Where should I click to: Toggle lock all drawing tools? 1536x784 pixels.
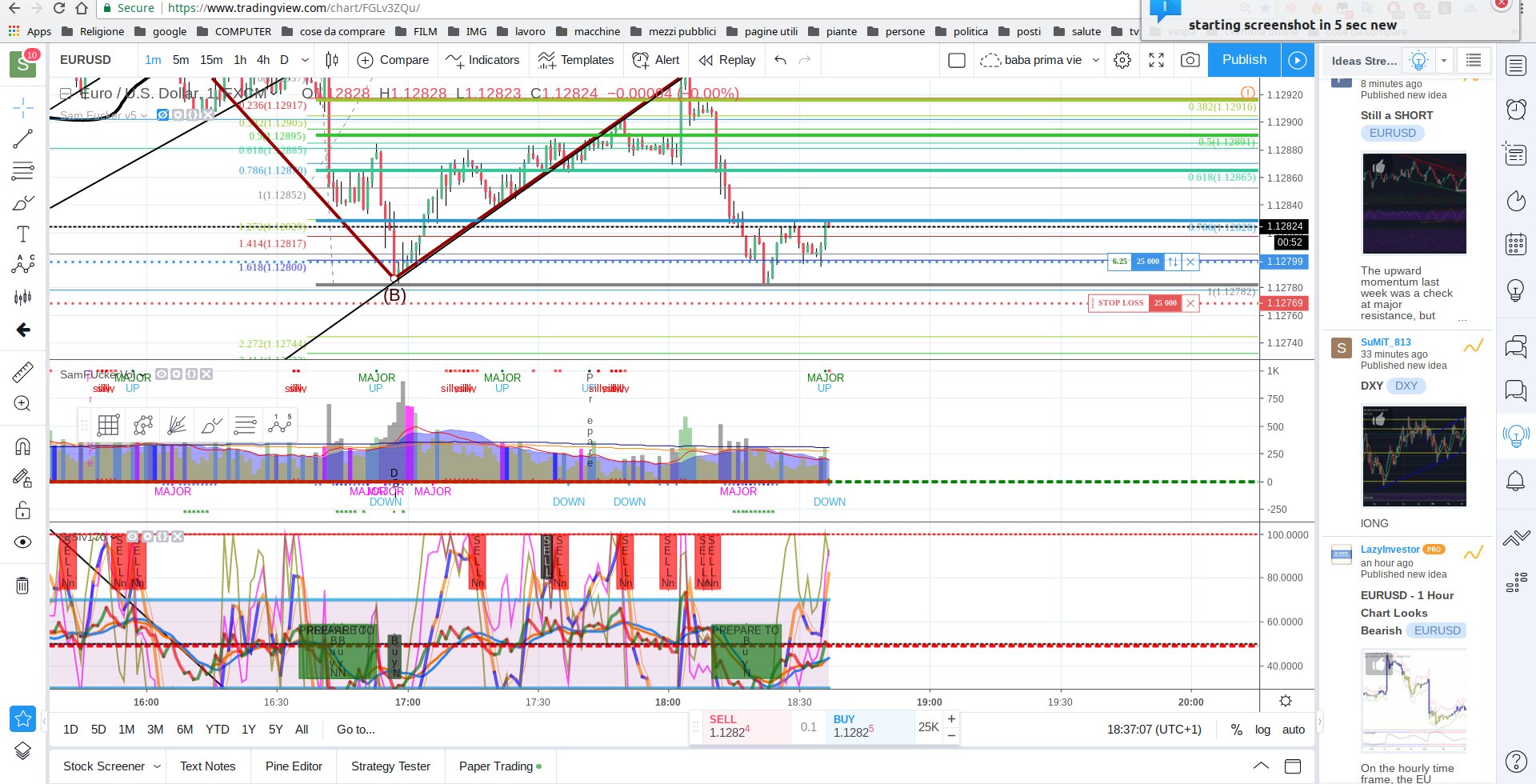click(23, 510)
